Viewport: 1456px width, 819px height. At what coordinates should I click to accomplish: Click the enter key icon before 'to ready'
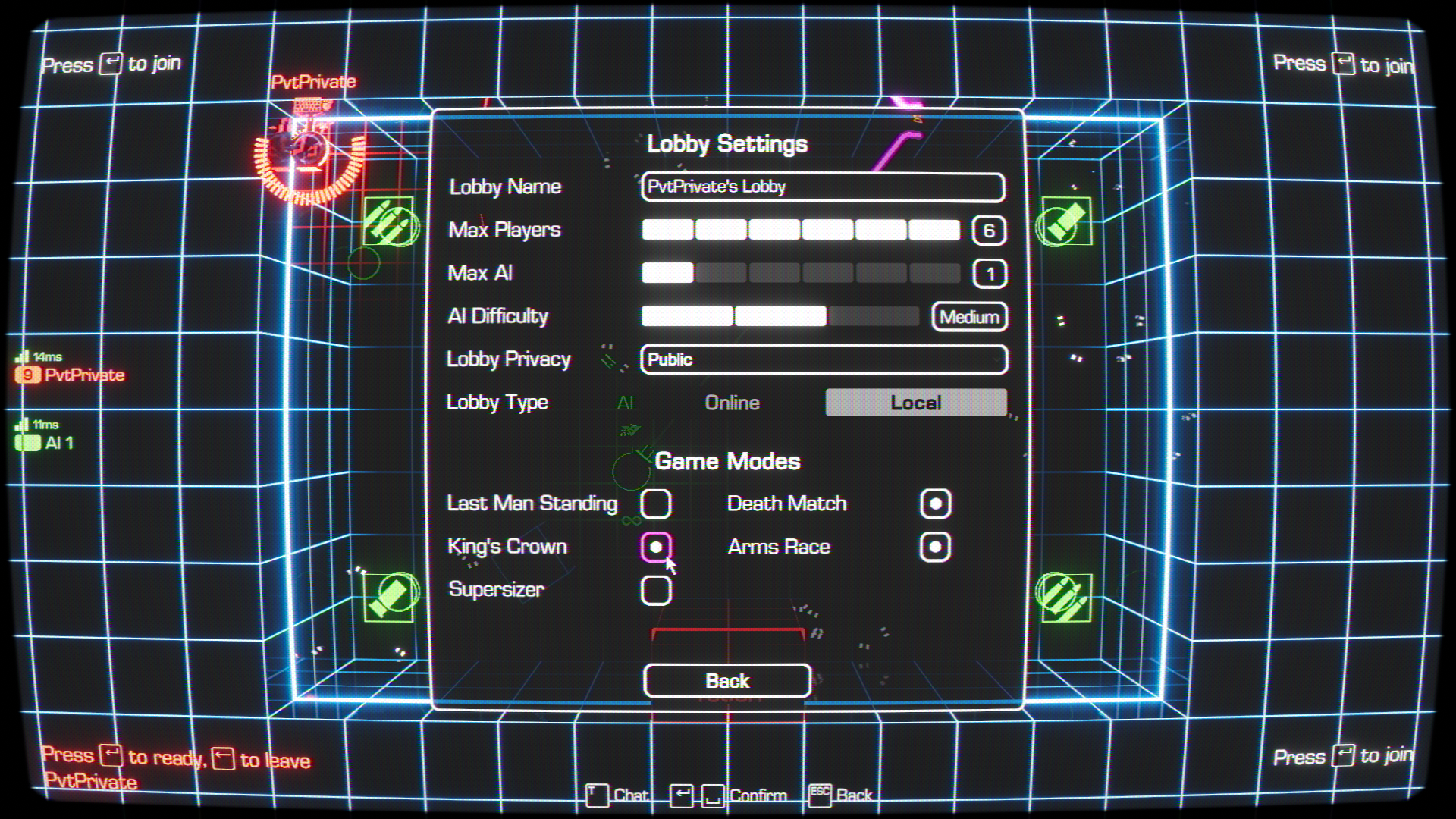(x=111, y=756)
